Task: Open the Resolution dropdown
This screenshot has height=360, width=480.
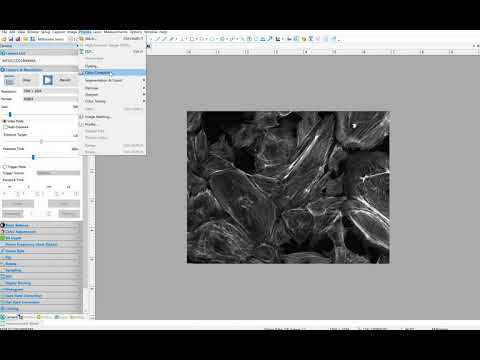Action: 50,91
